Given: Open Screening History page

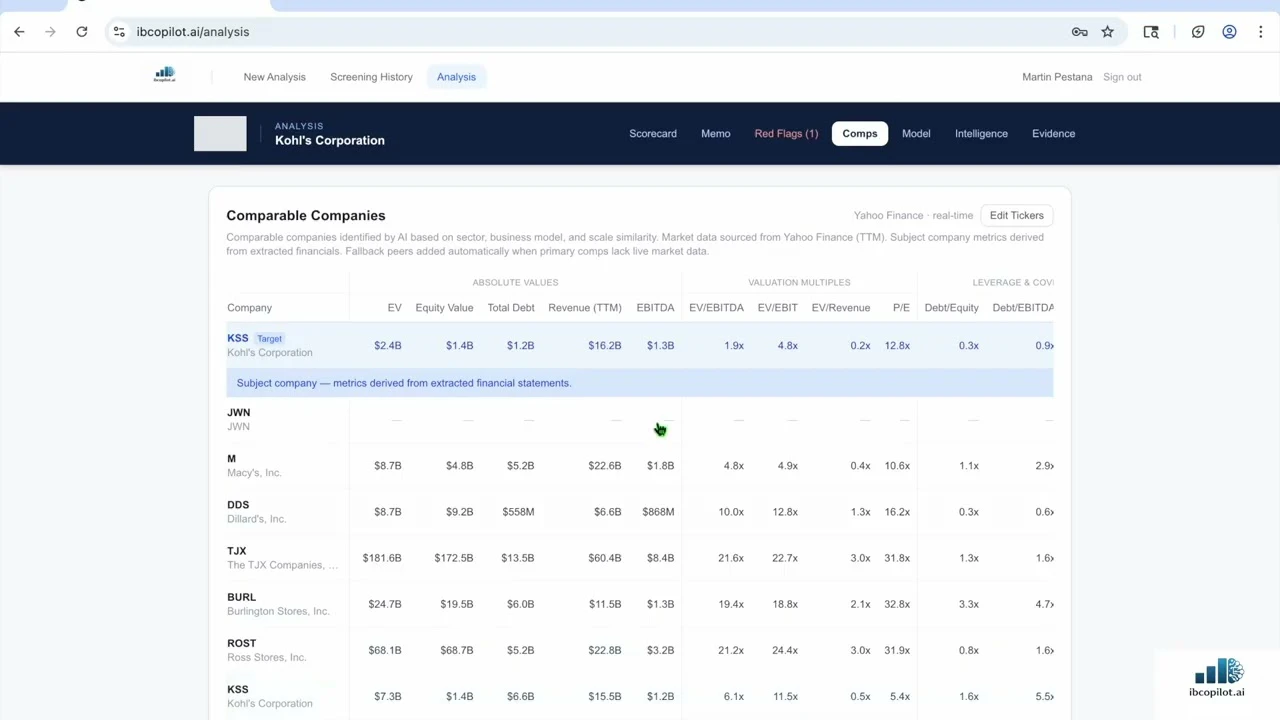Looking at the screenshot, I should (x=371, y=77).
